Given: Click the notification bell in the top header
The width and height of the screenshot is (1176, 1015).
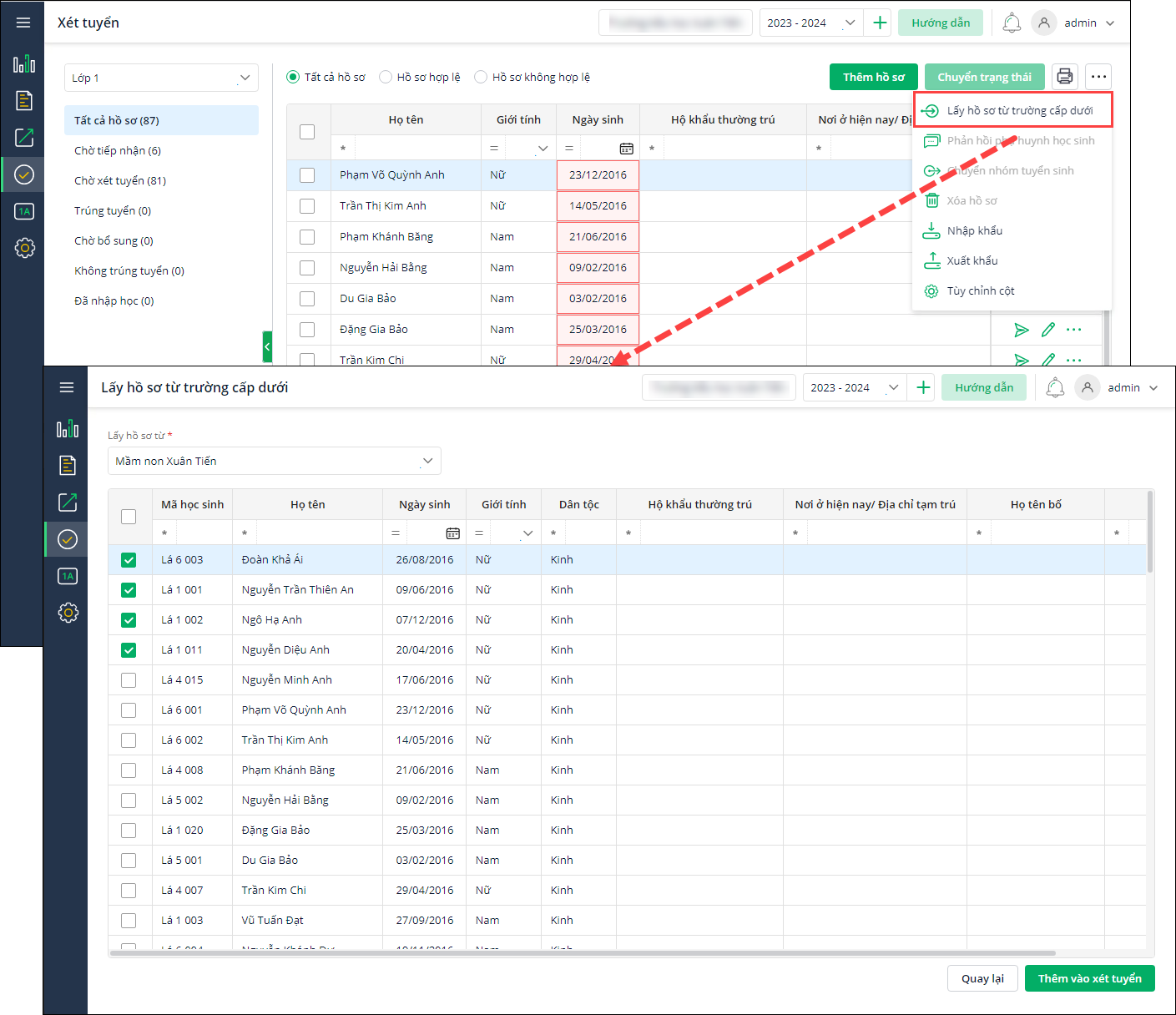Looking at the screenshot, I should point(1012,23).
